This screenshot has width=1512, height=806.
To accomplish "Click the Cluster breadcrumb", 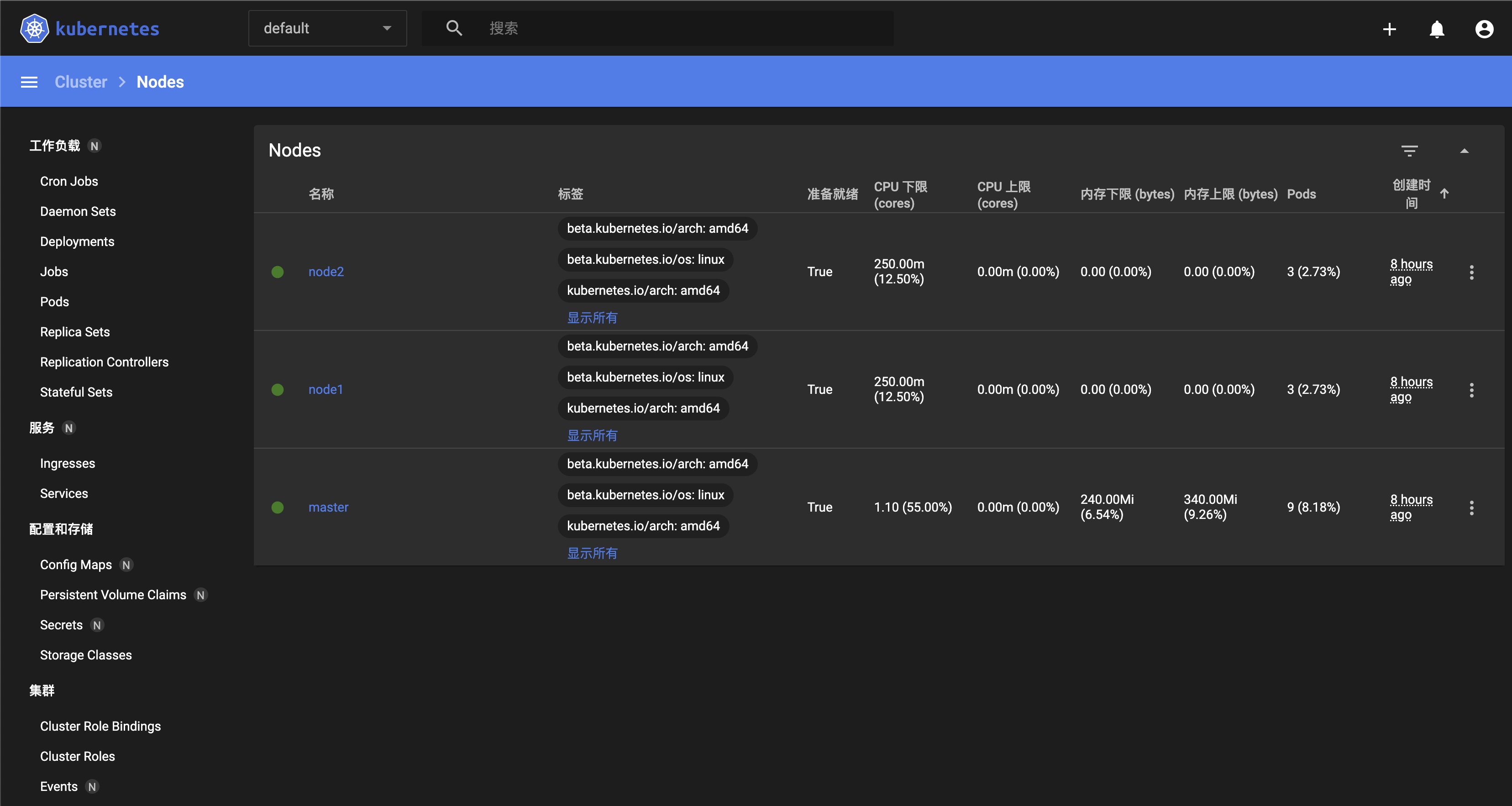I will [x=81, y=82].
